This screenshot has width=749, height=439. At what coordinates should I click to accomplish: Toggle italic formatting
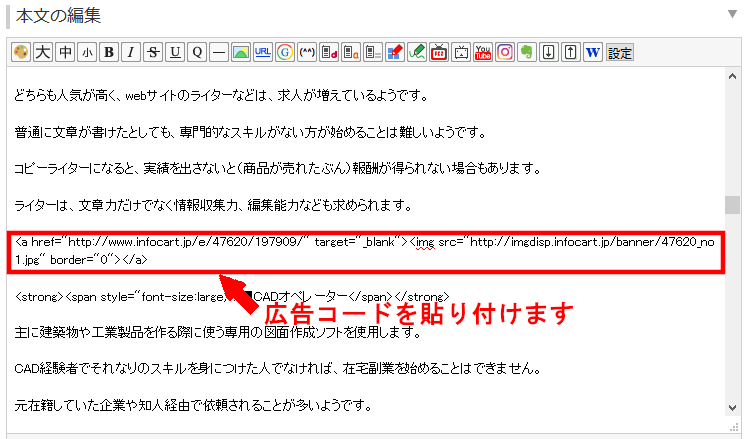click(x=131, y=52)
